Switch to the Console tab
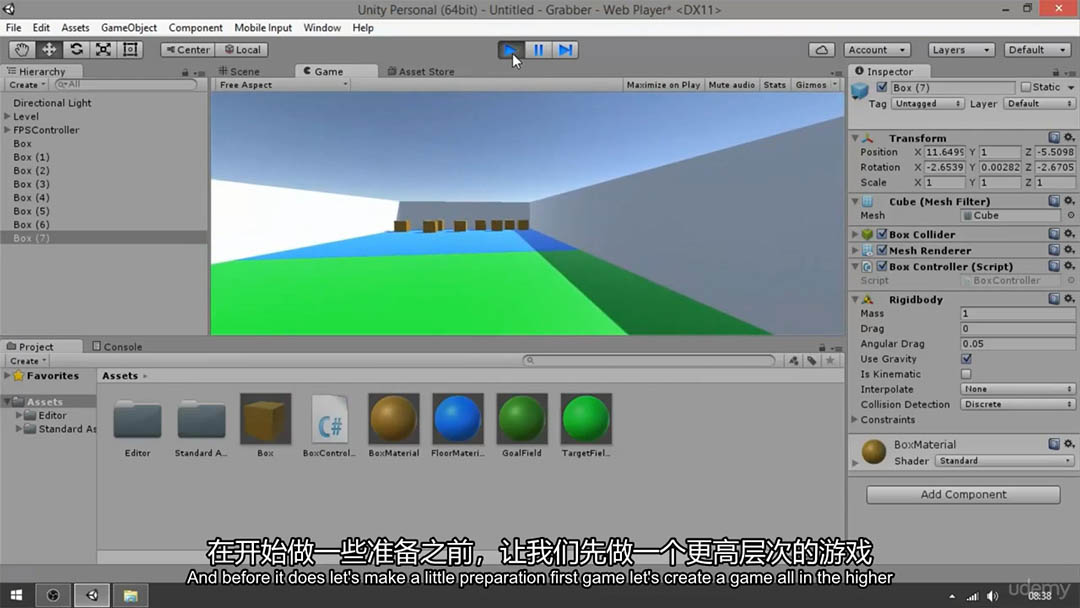 [117, 346]
